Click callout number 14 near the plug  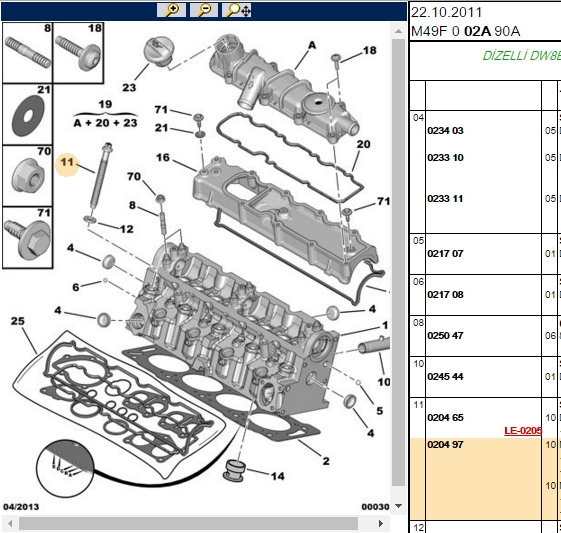(278, 476)
